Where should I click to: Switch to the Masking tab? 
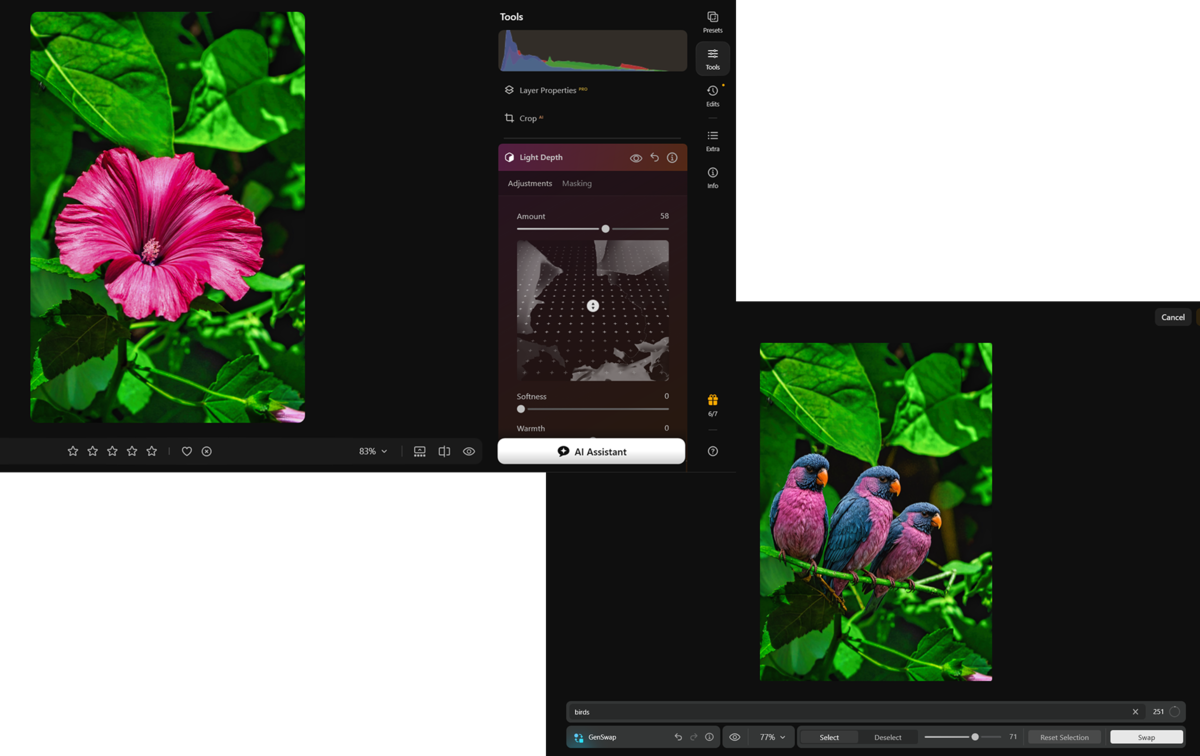(x=577, y=183)
